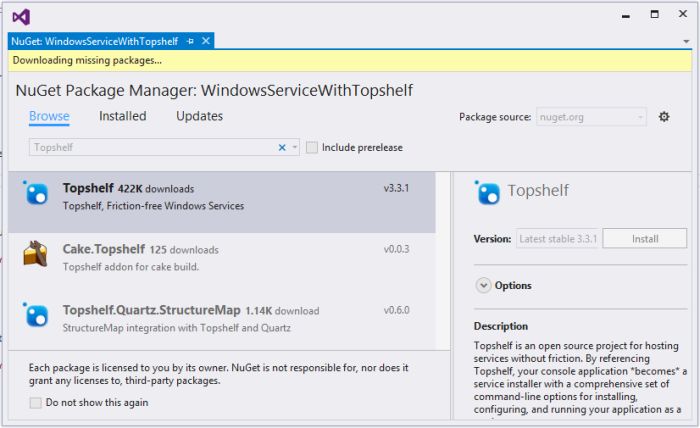Click Downloading missing packages notification bar
This screenshot has height=428, width=700.
pyautogui.click(x=350, y=60)
